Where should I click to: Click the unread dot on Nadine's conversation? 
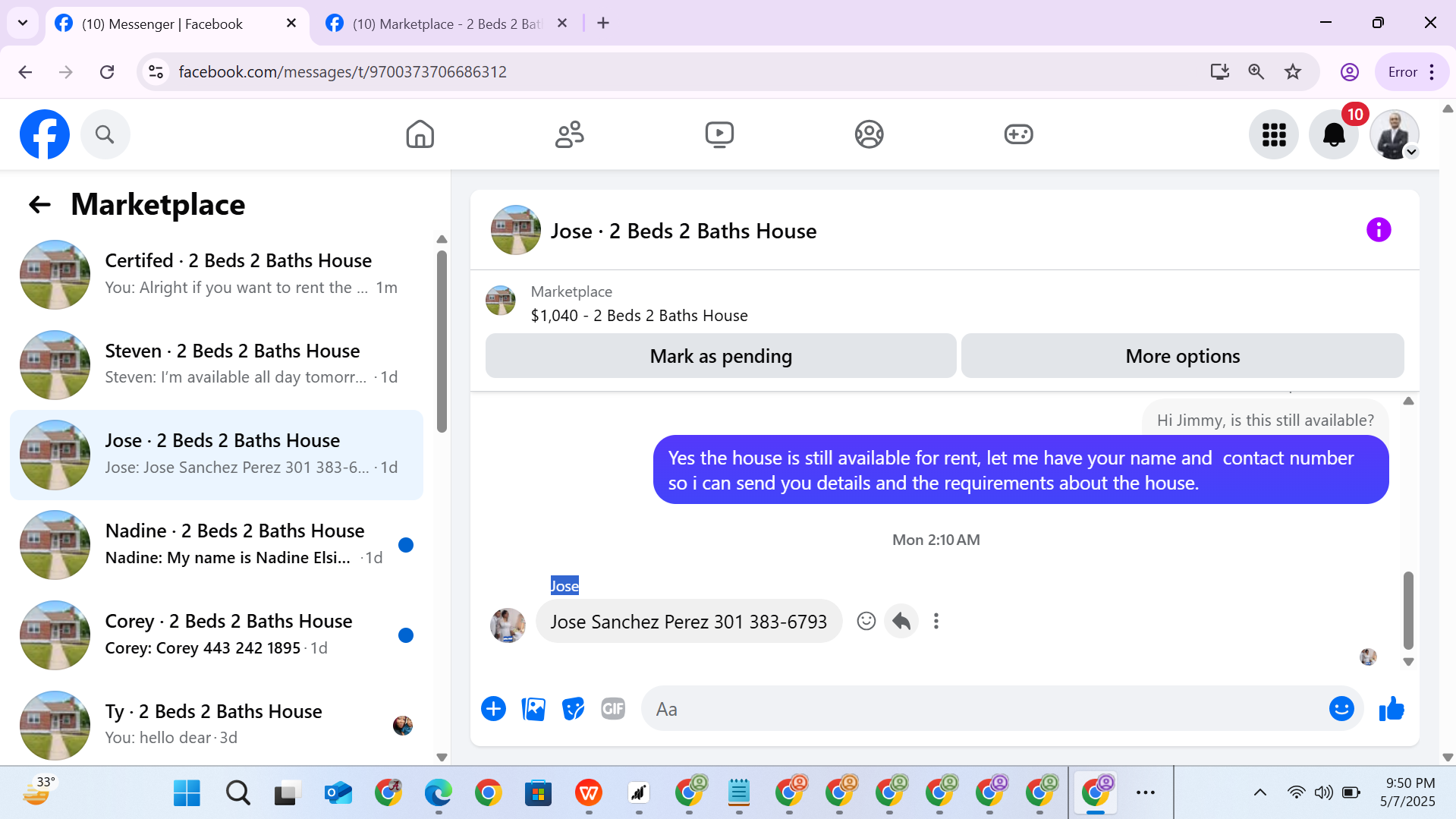pyautogui.click(x=406, y=545)
